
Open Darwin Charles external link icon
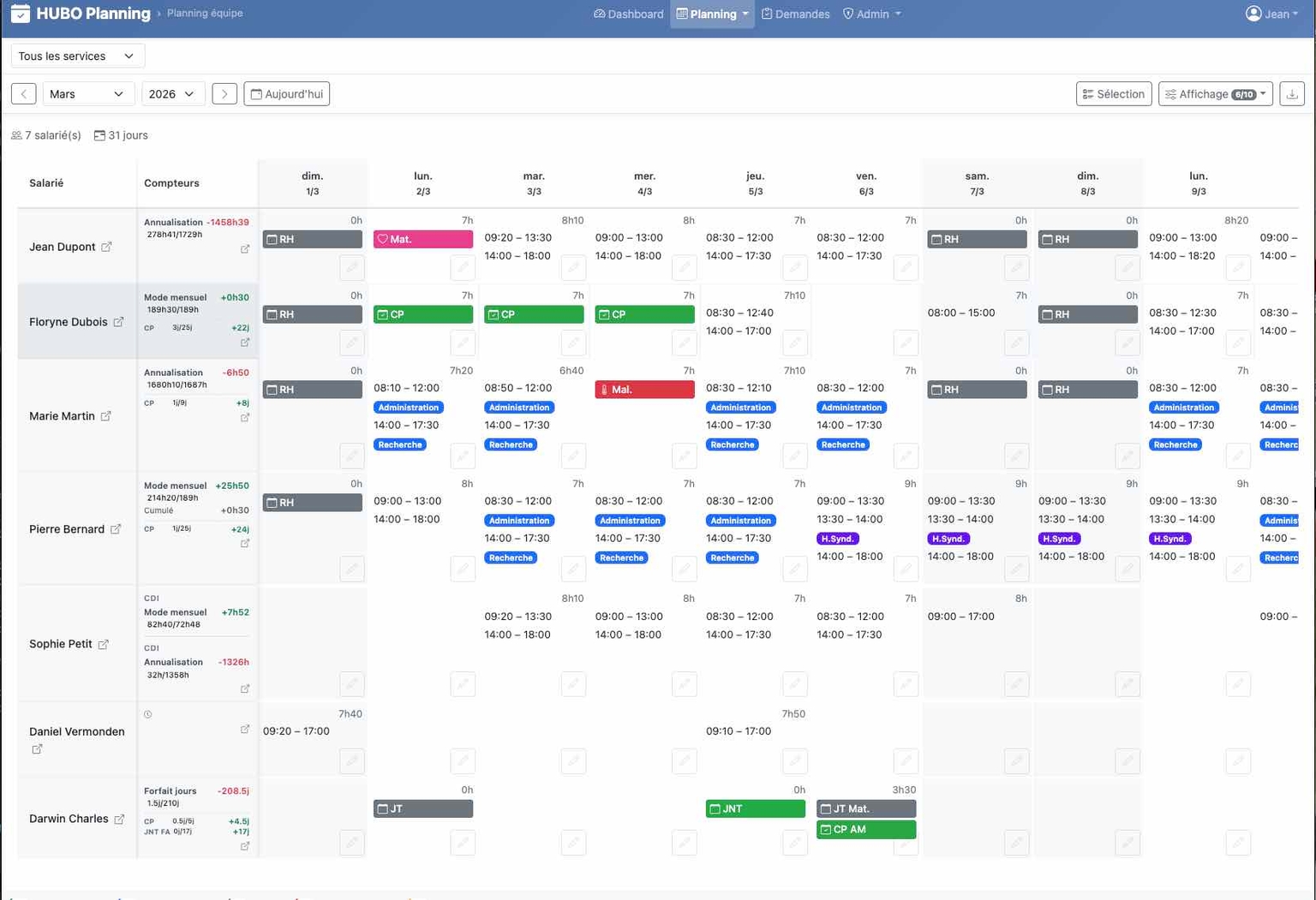[x=119, y=820]
